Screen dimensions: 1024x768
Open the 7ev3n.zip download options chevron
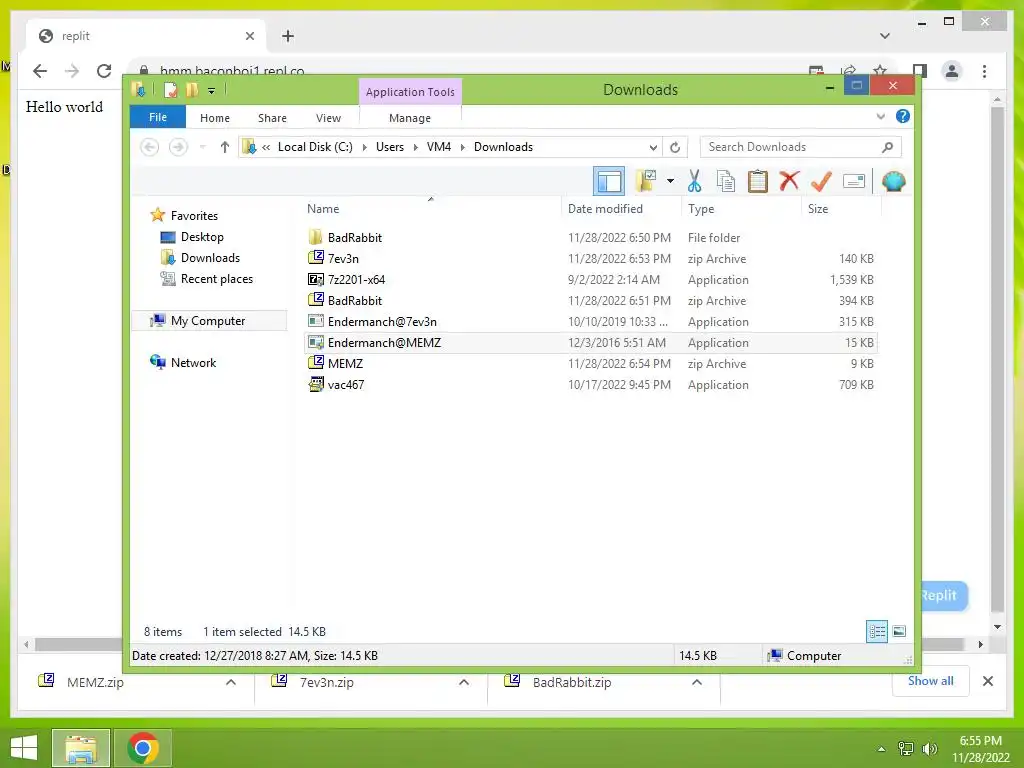coord(464,682)
